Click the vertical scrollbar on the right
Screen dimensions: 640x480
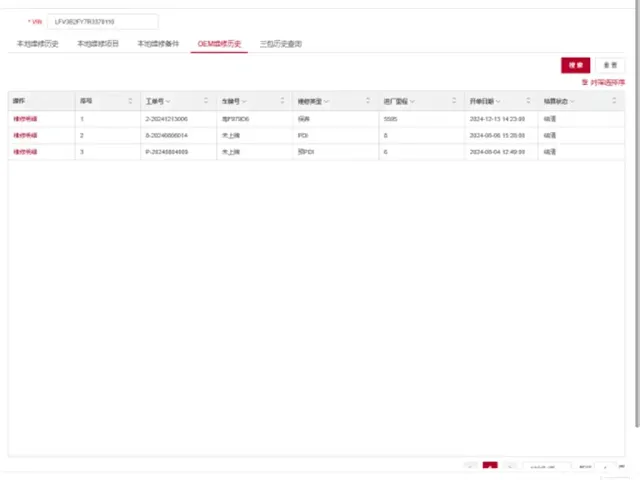pyautogui.click(x=638, y=212)
